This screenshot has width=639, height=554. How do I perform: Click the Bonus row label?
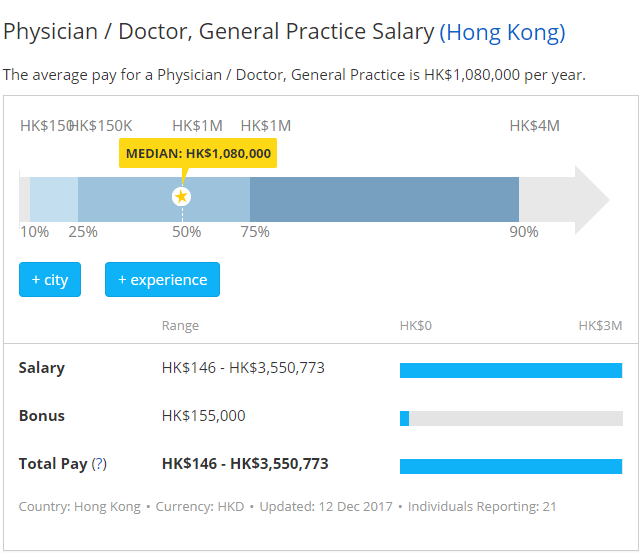(41, 416)
